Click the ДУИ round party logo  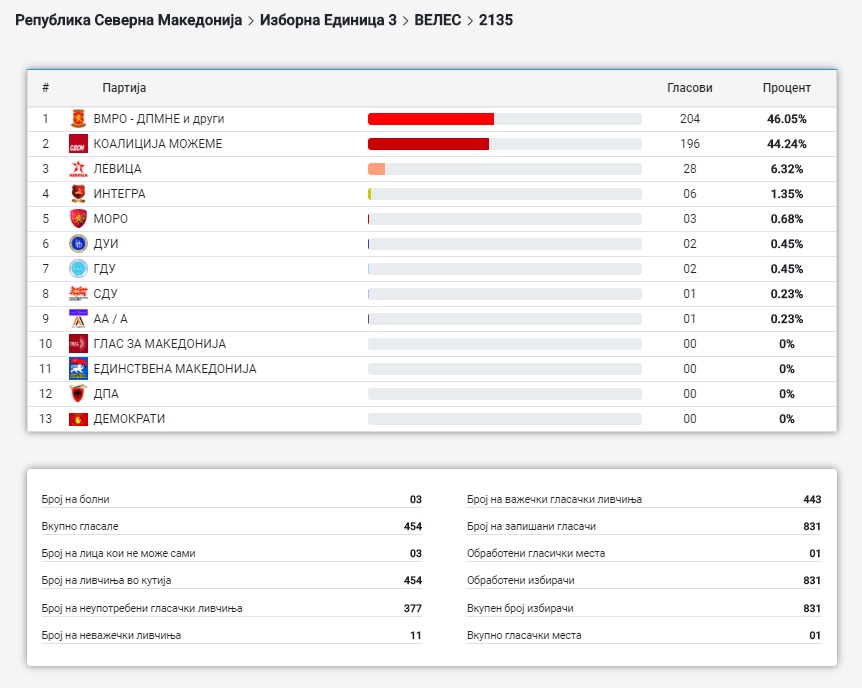tap(78, 244)
